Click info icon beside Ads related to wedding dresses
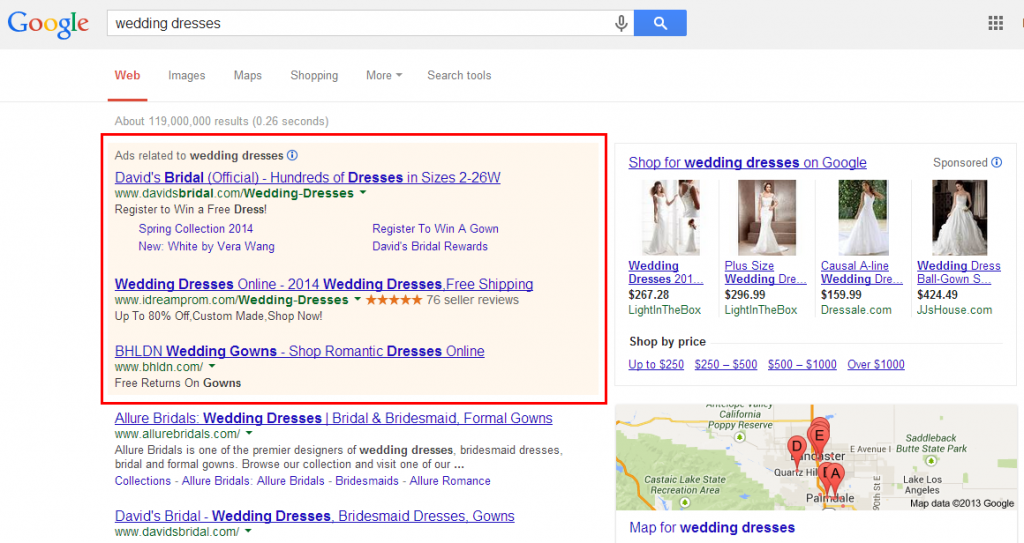Viewport: 1024px width, 543px height. pyautogui.click(x=293, y=156)
